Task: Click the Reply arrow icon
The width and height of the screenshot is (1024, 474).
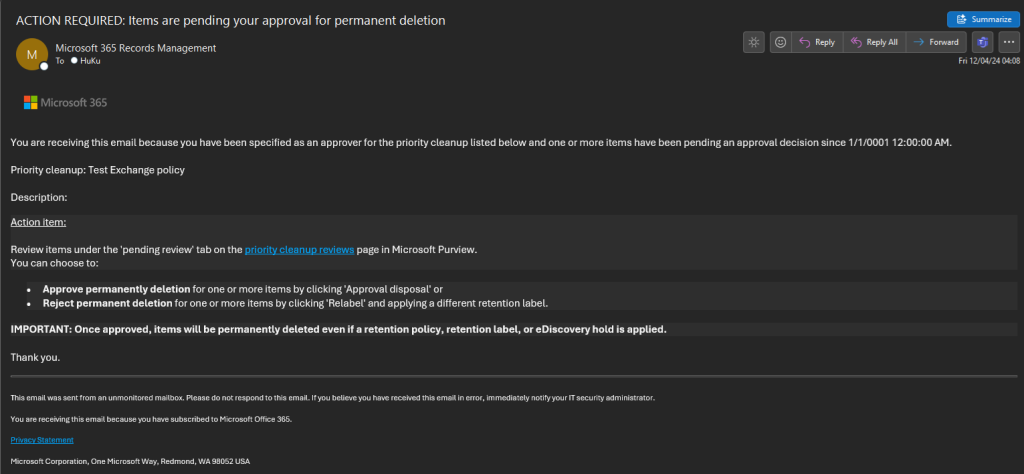Action: (804, 42)
